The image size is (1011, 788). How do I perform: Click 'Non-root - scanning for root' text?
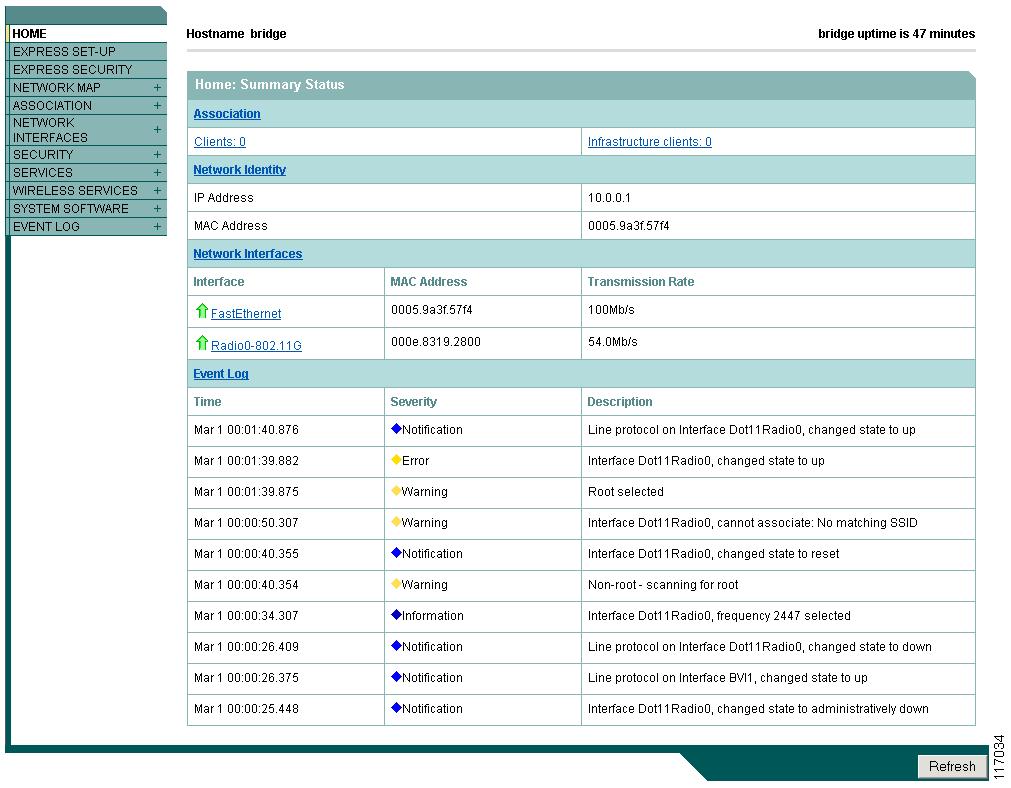[x=663, y=585]
